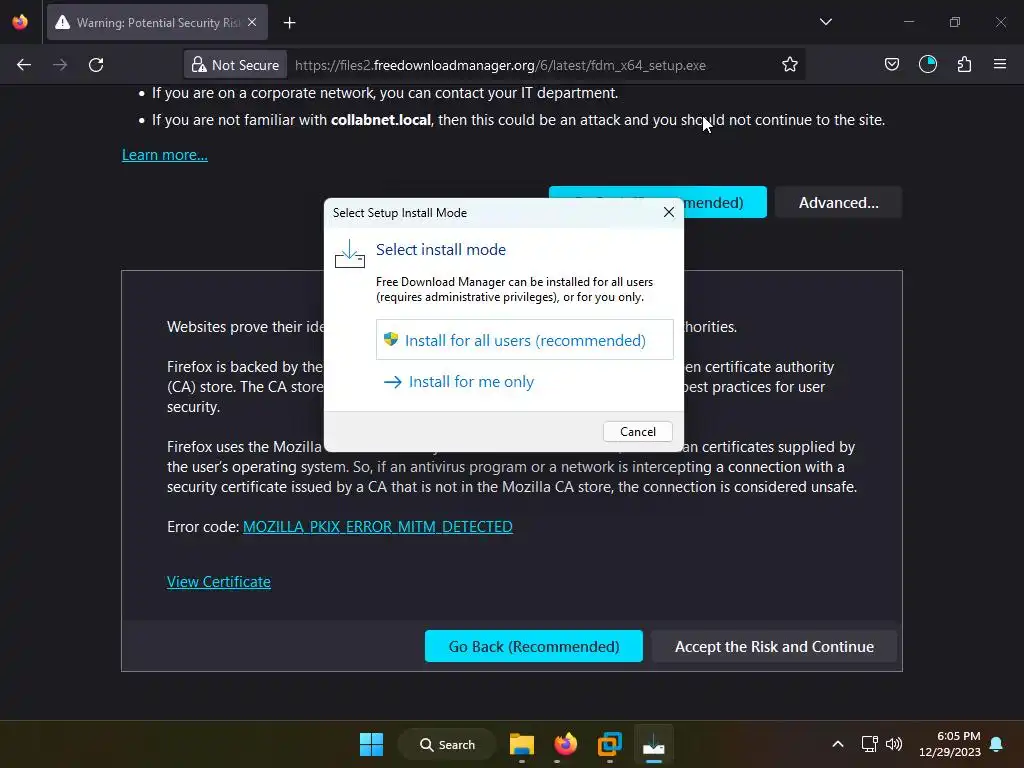This screenshot has height=768, width=1024.
Task: Open the FDM installer taskbar icon
Action: pyautogui.click(x=653, y=744)
